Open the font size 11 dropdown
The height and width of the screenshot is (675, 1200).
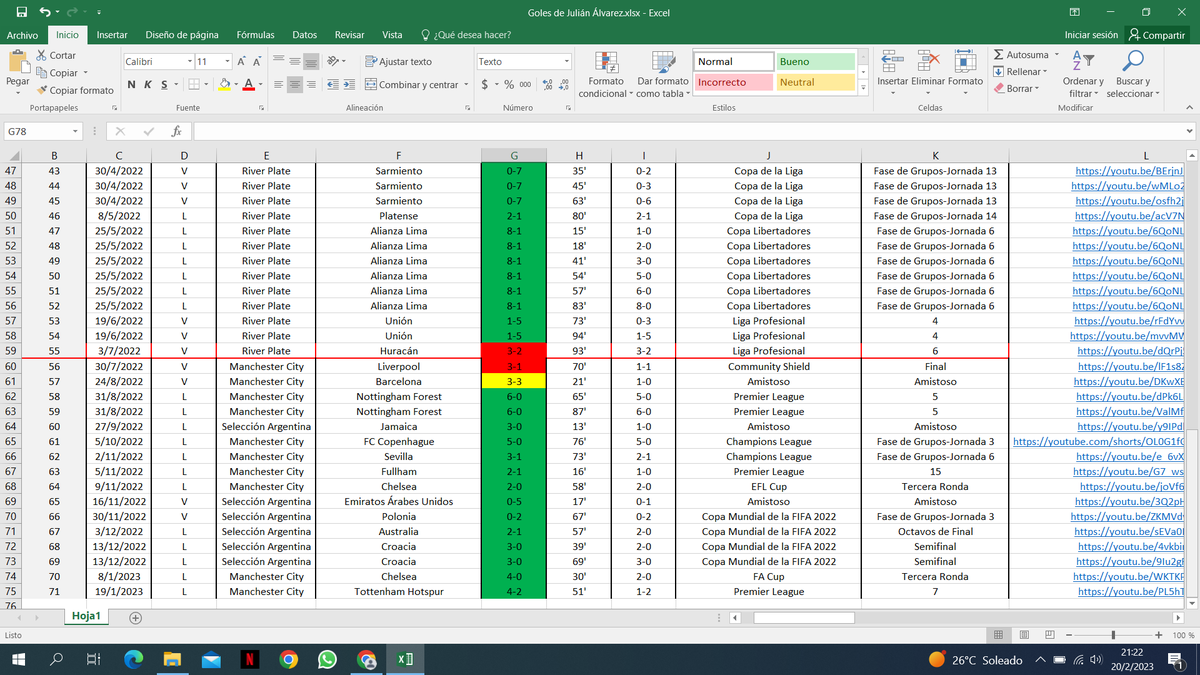(x=228, y=62)
